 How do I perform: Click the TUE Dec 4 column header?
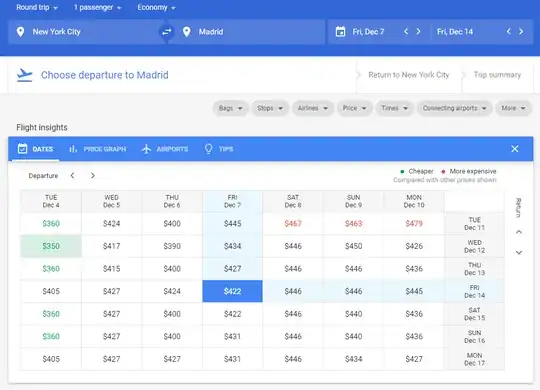[x=51, y=201]
